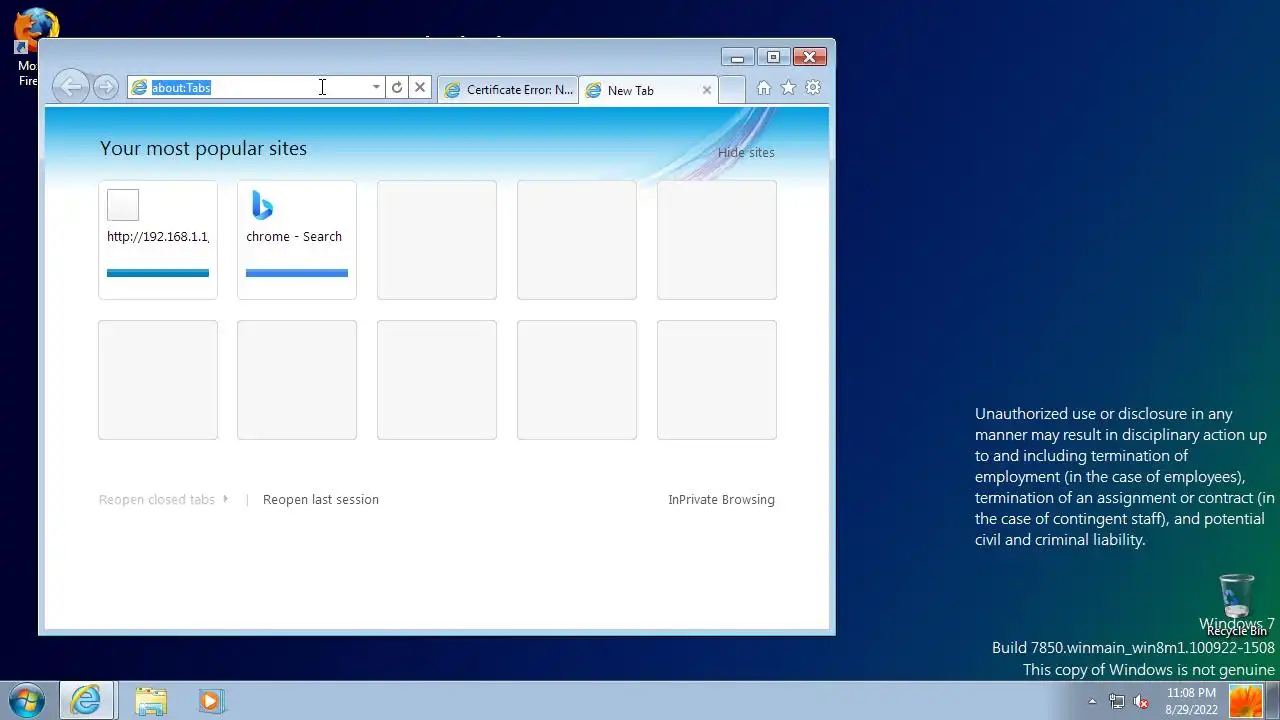Close the Internet Explorer window

809,57
